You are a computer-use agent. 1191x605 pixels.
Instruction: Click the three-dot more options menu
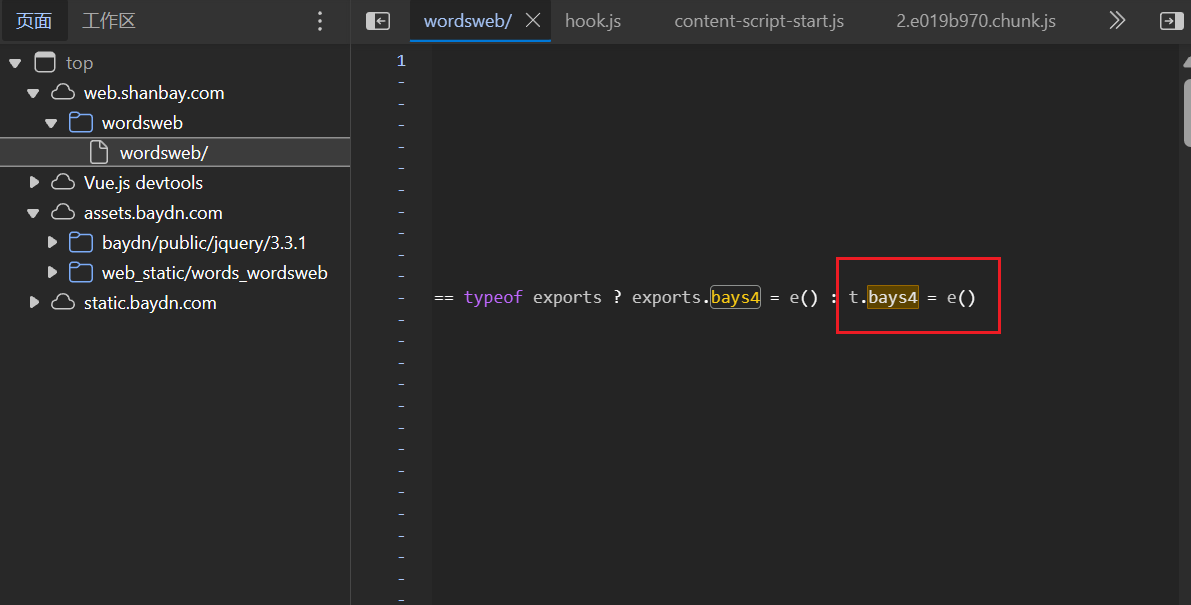pyautogui.click(x=320, y=21)
